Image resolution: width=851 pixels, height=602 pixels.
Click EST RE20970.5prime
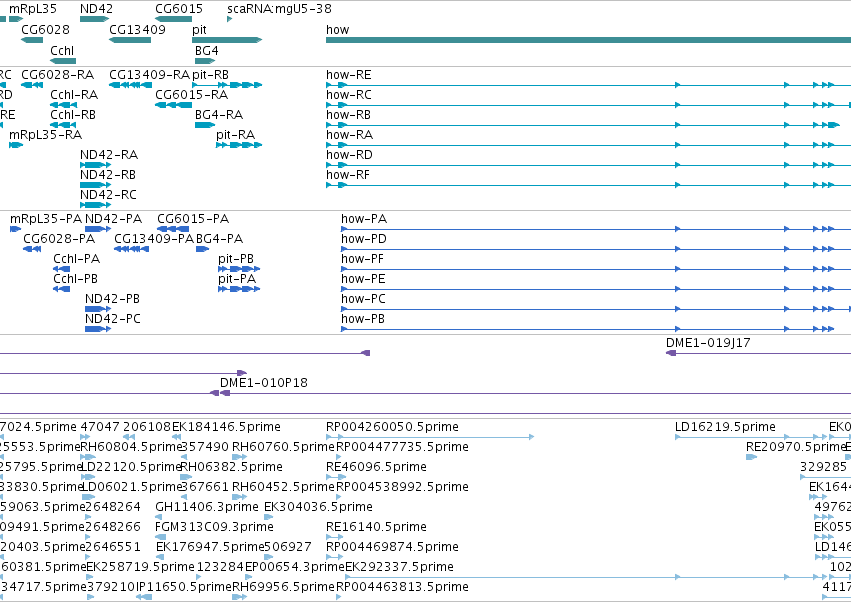pyautogui.click(x=796, y=447)
